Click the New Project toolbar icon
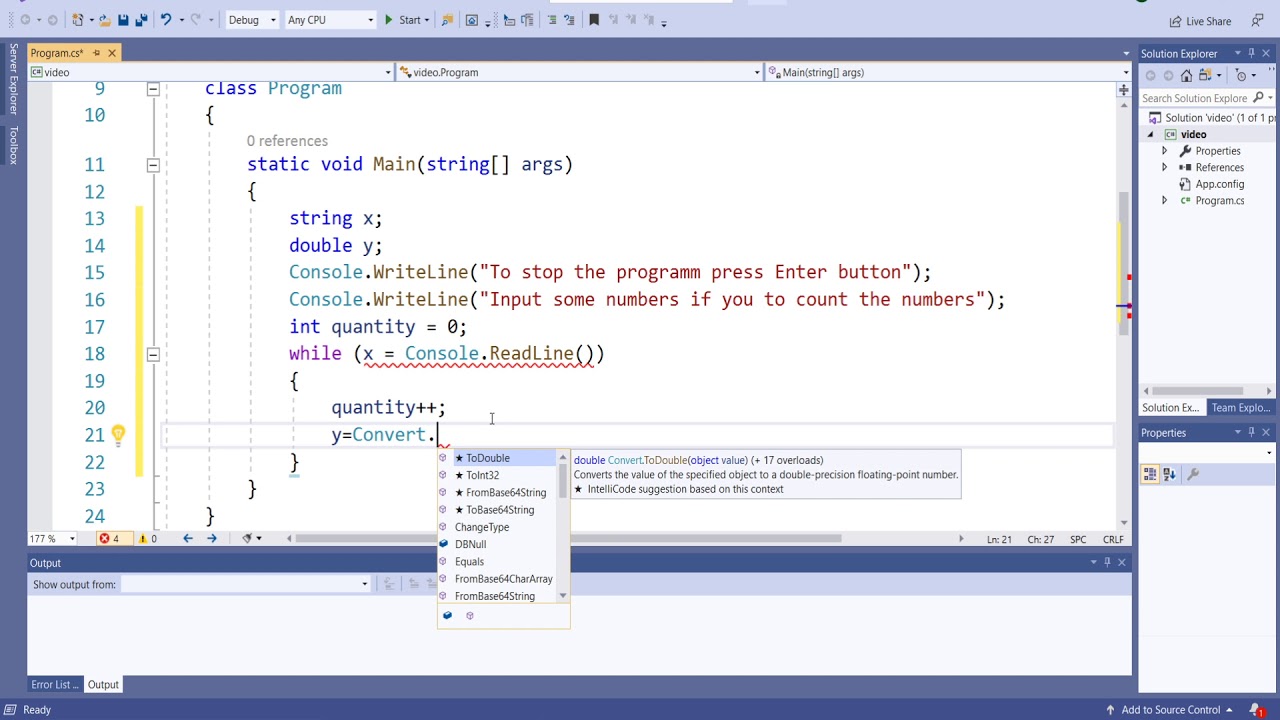 [x=78, y=20]
